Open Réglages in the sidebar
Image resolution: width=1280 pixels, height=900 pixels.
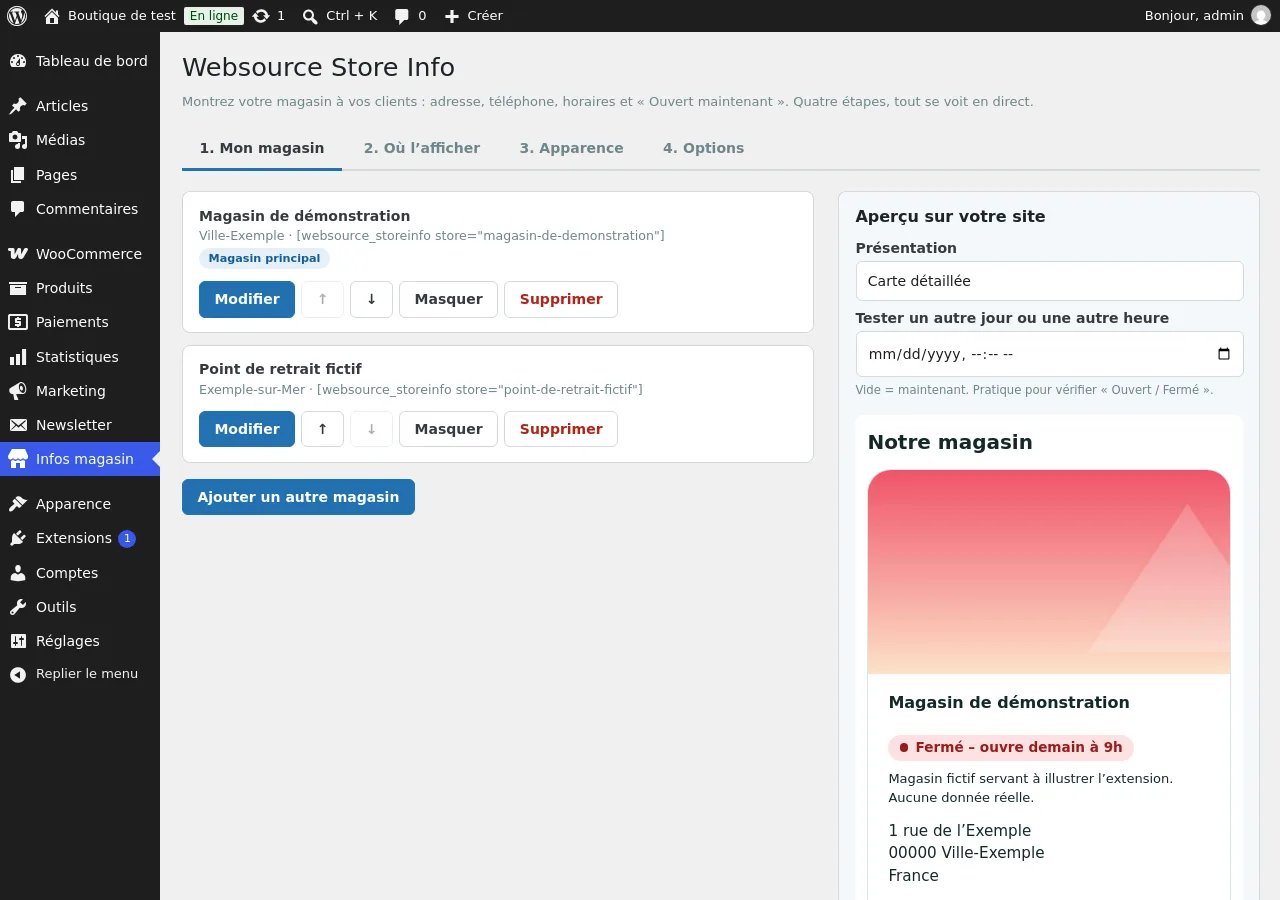[80, 641]
